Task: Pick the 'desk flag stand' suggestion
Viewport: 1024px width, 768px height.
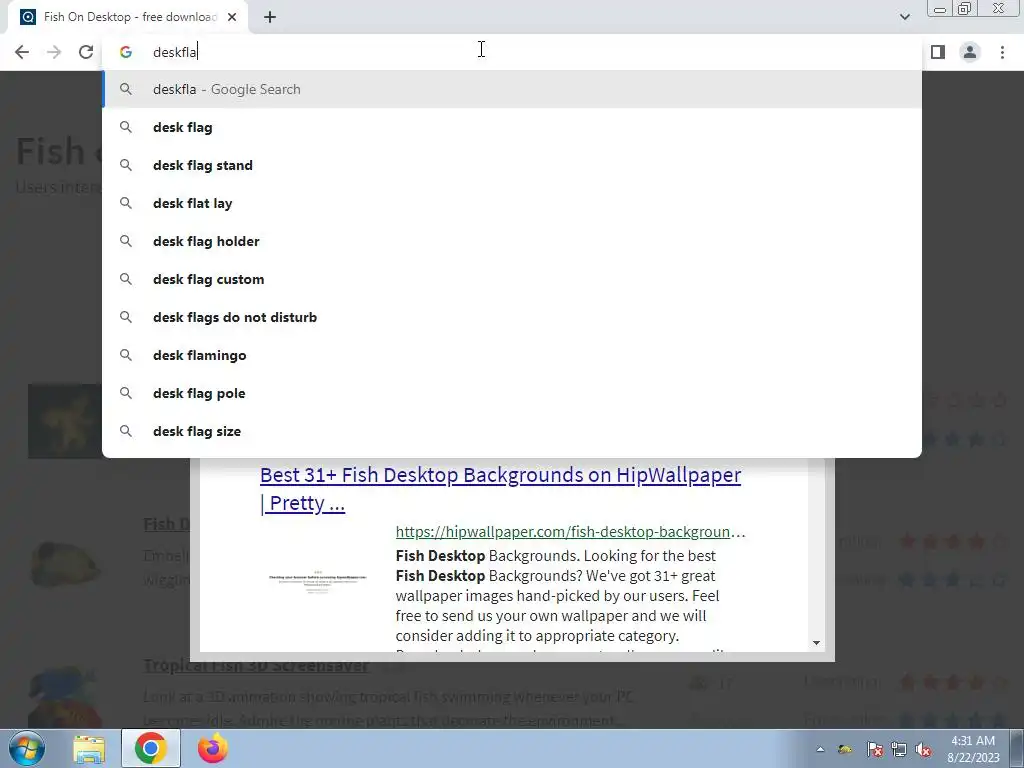Action: (512, 165)
